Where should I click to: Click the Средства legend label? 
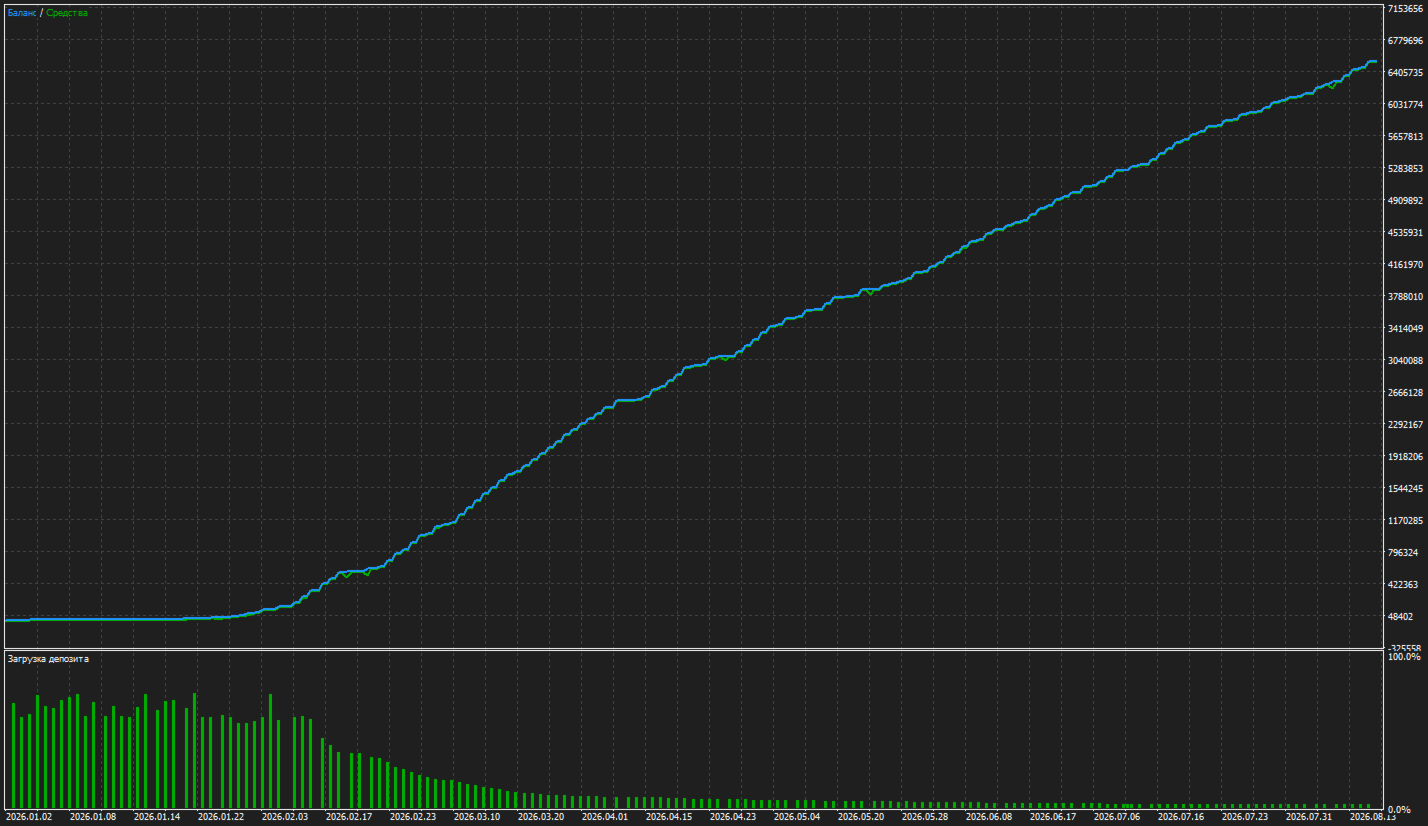67,13
